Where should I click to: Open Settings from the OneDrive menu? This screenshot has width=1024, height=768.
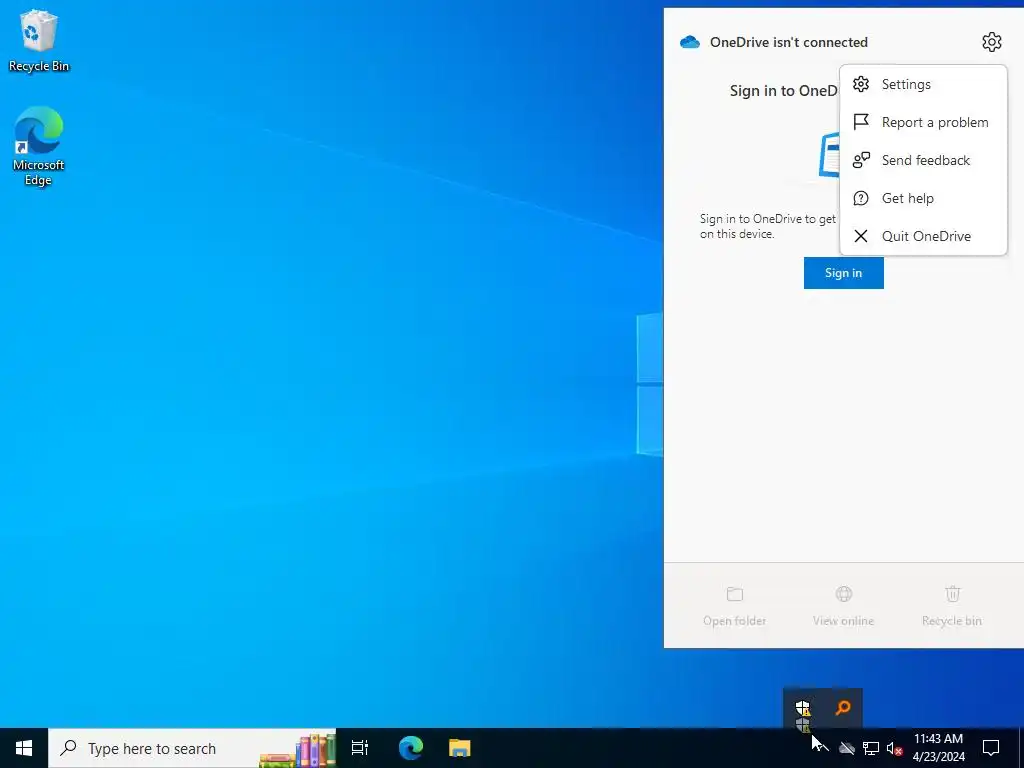(923, 84)
